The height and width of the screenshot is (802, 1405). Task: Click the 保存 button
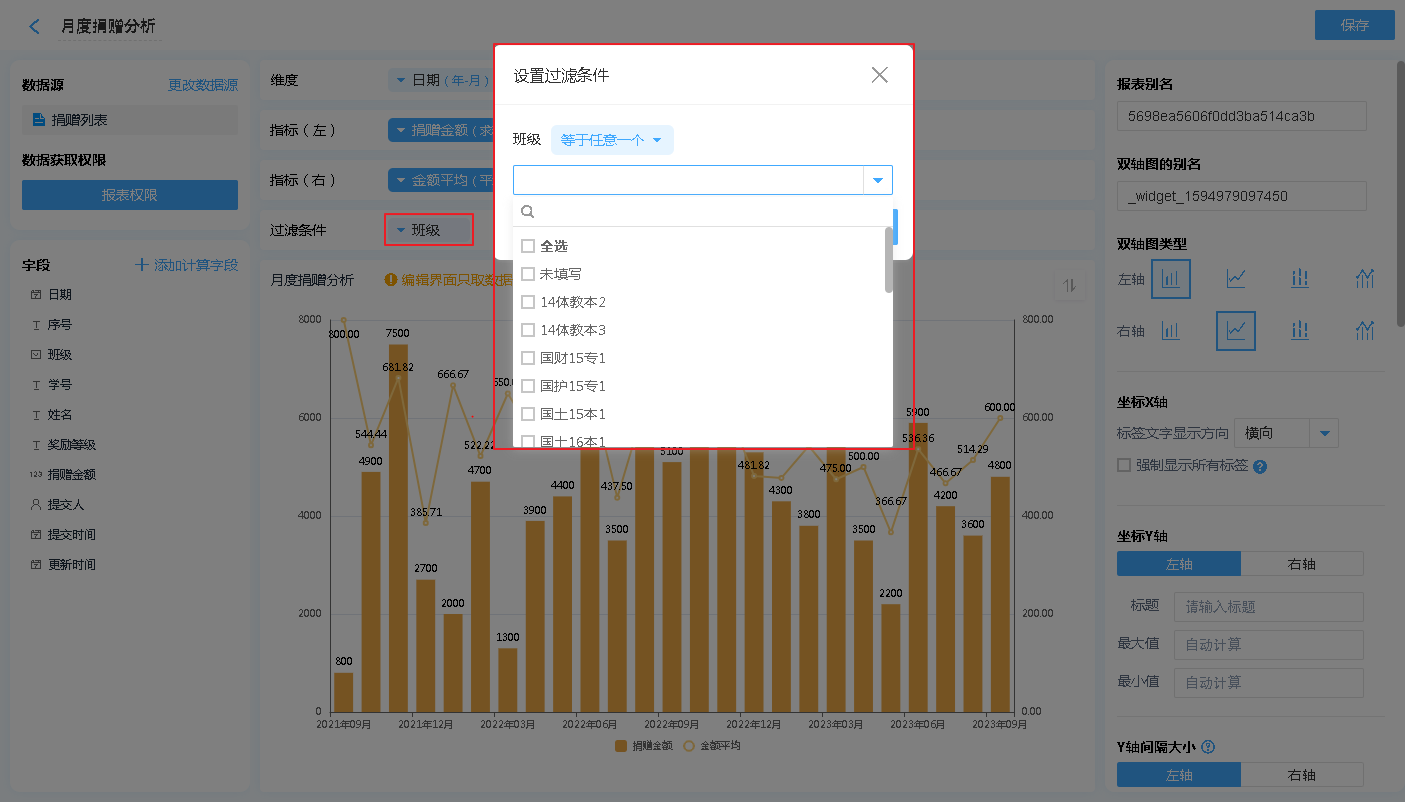pyautogui.click(x=1354, y=26)
